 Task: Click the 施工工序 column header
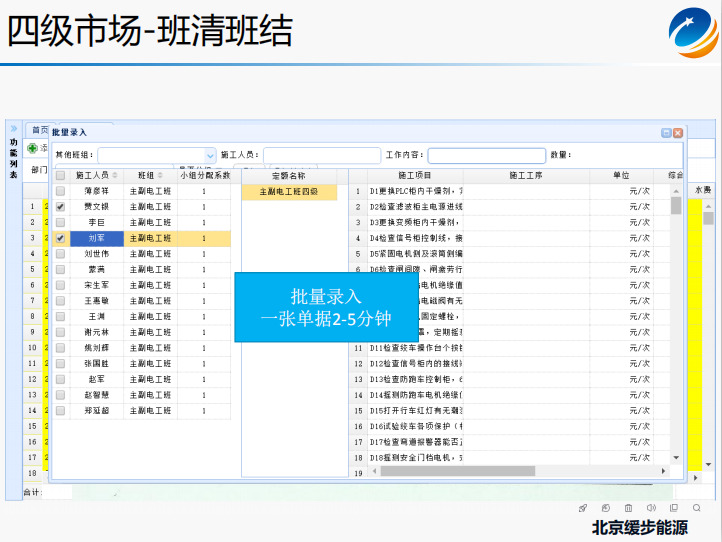[526, 175]
